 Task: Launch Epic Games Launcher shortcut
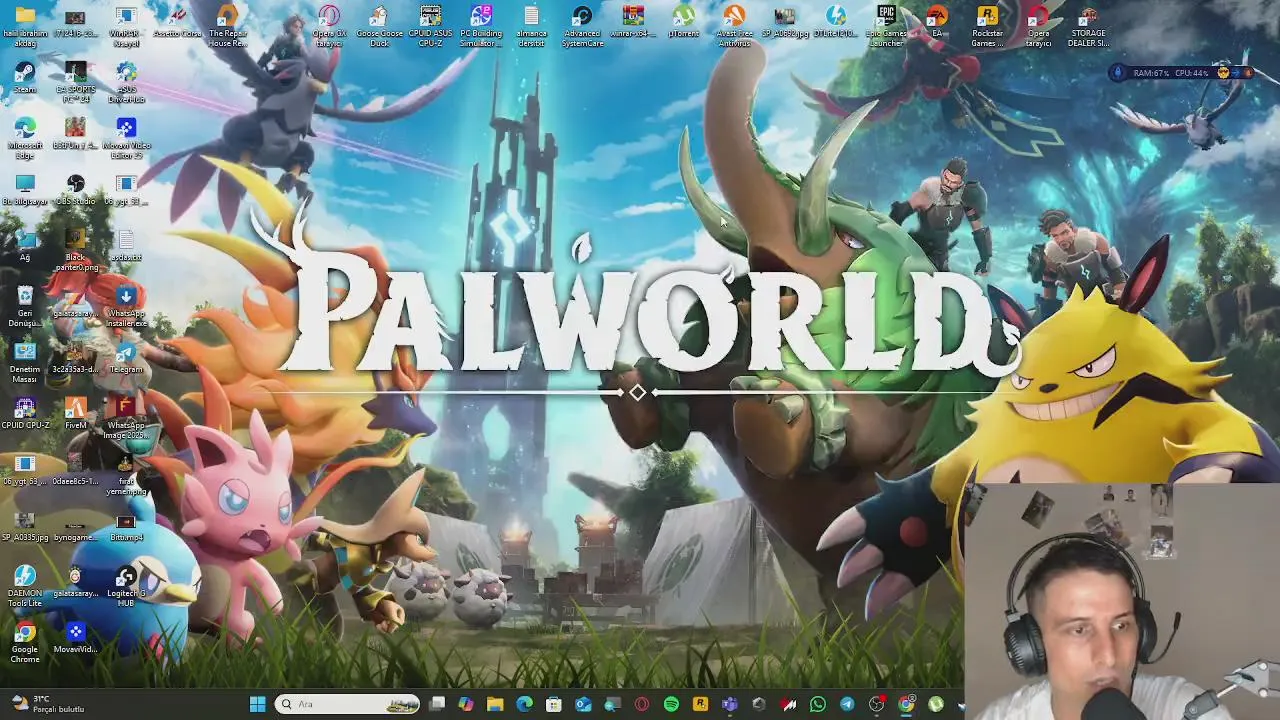pyautogui.click(x=886, y=26)
